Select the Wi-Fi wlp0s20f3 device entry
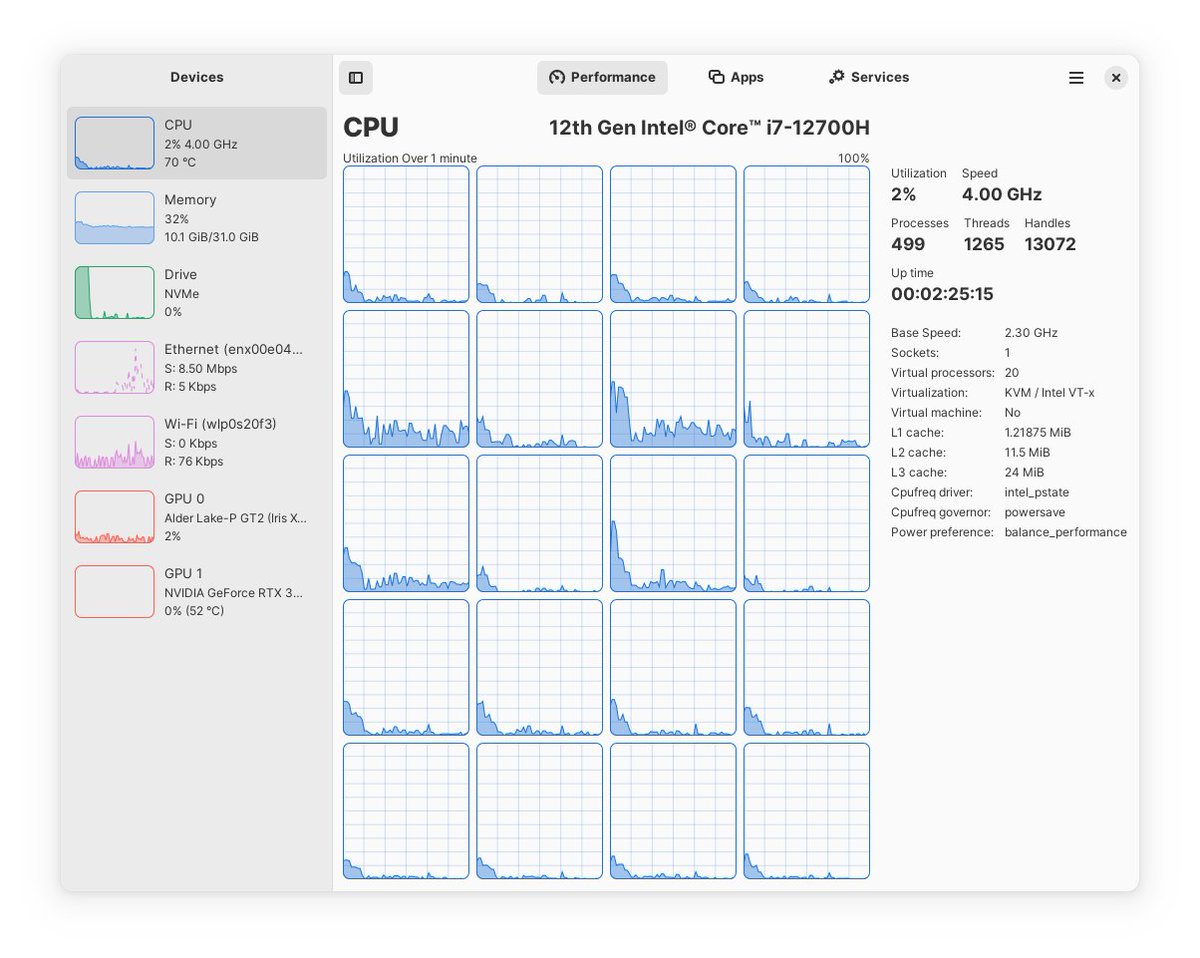Viewport: 1200px width, 958px height. tap(197, 442)
